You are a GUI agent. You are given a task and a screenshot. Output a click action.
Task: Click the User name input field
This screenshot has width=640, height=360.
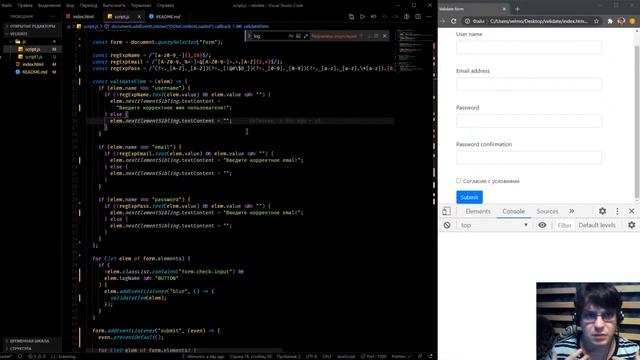coord(529,47)
